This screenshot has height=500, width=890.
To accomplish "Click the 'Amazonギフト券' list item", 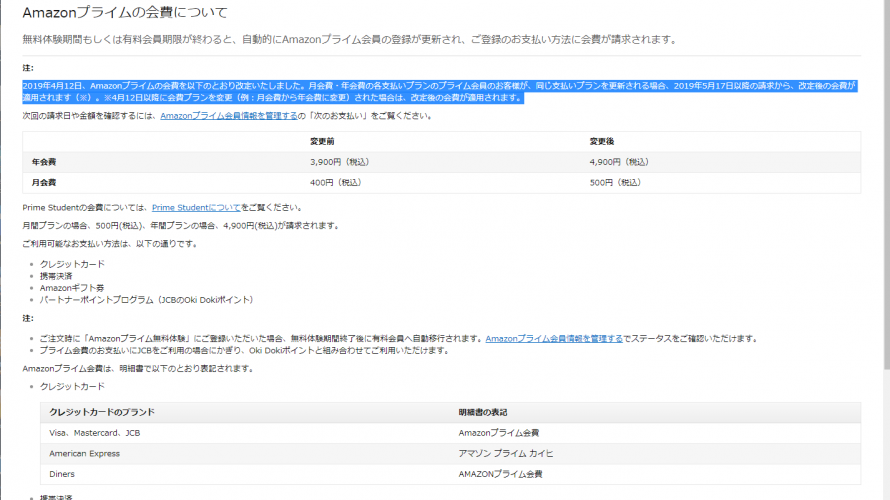I will 72,288.
